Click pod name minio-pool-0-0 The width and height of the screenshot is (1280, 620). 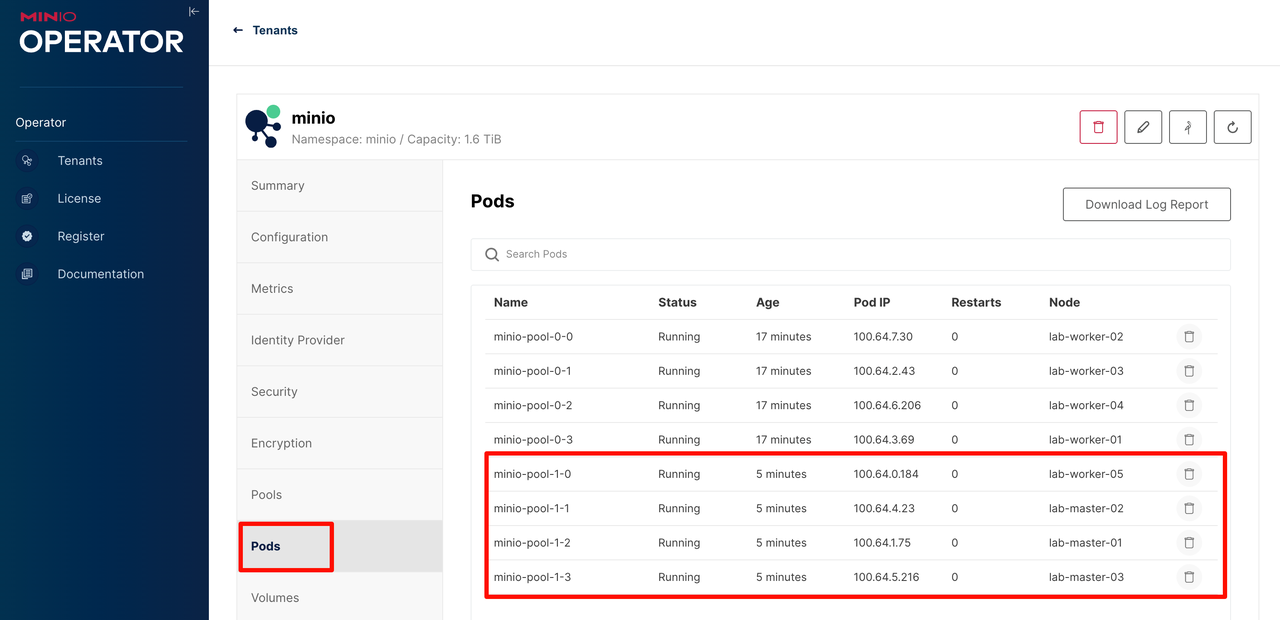coord(533,337)
